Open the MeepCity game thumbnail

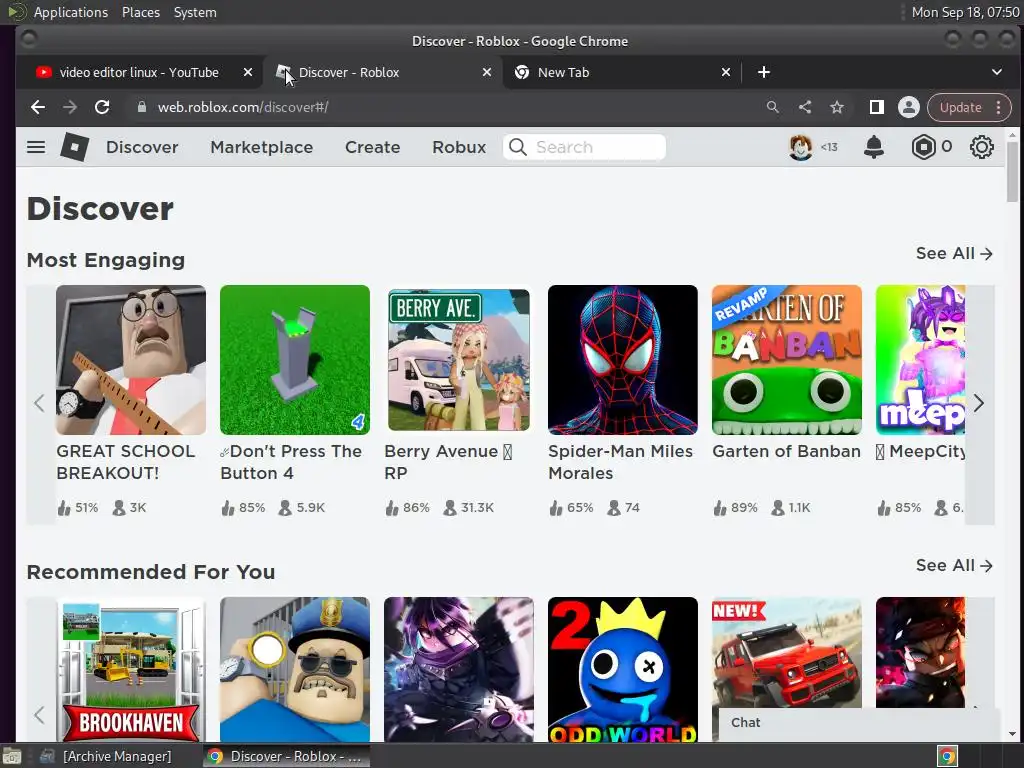(920, 360)
